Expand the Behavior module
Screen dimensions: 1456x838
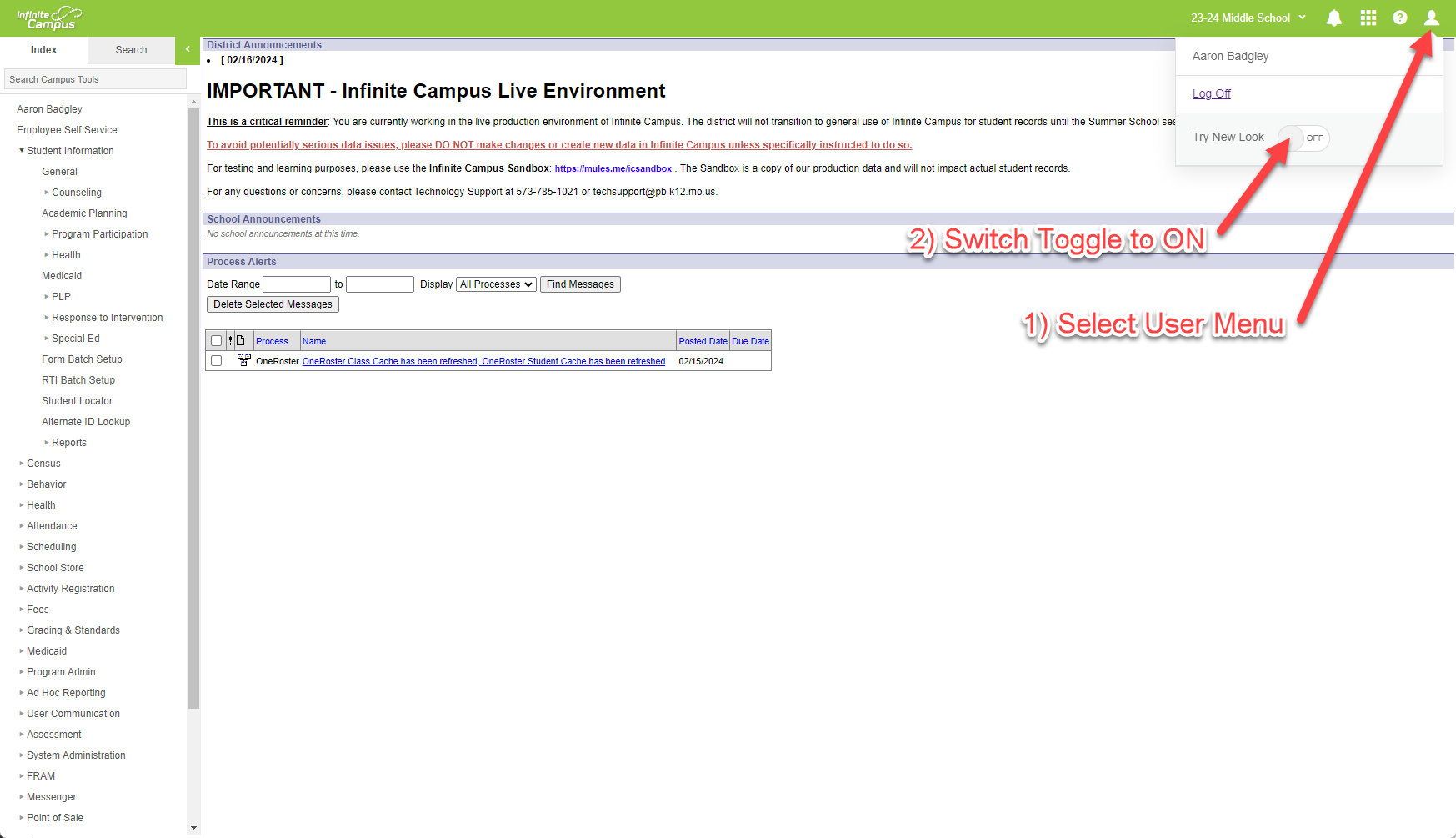coord(22,484)
